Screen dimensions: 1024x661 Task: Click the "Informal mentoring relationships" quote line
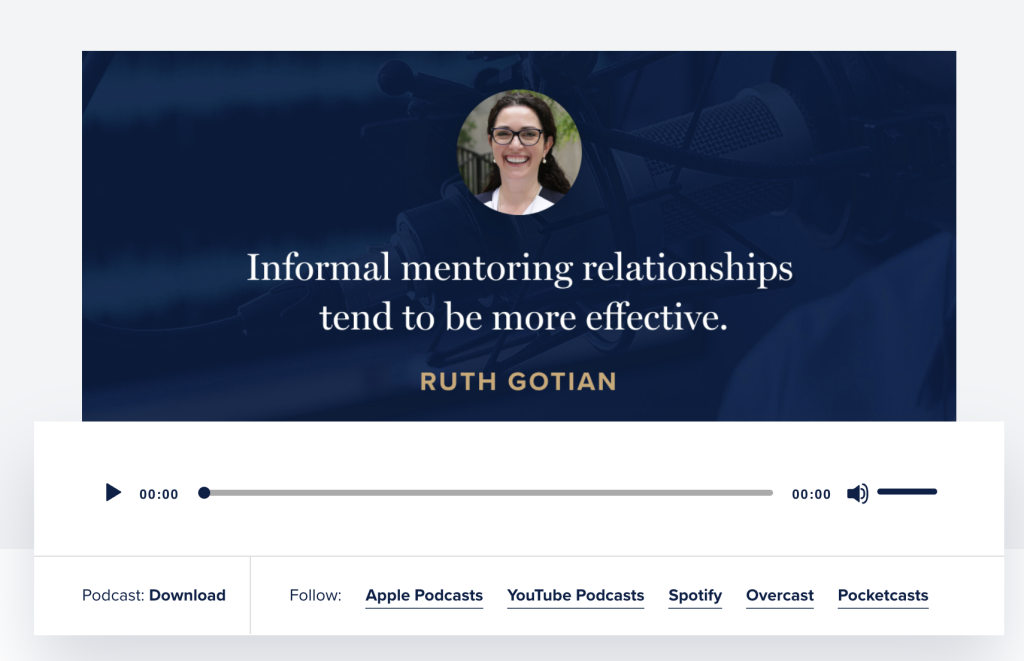519,268
